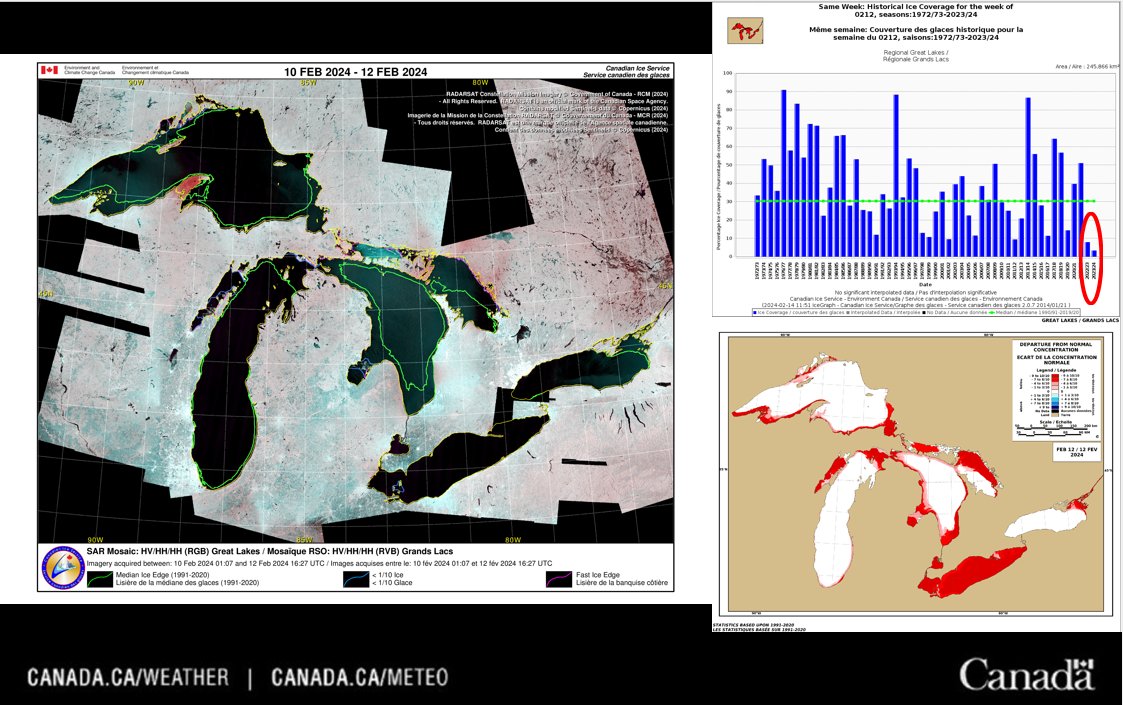Click the French 'Même semaine' chart title
Viewport: 1123px width, 705px height.
(x=916, y=33)
